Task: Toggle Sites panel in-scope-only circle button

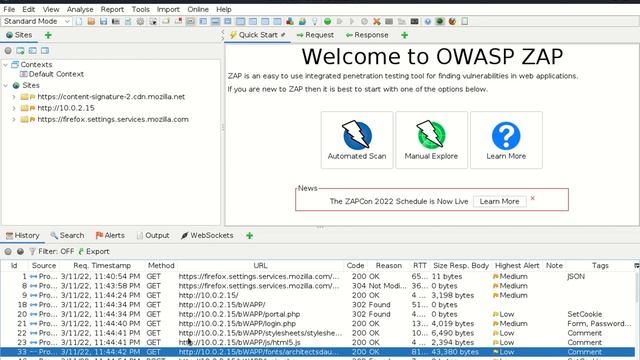Action: pyautogui.click(x=8, y=51)
